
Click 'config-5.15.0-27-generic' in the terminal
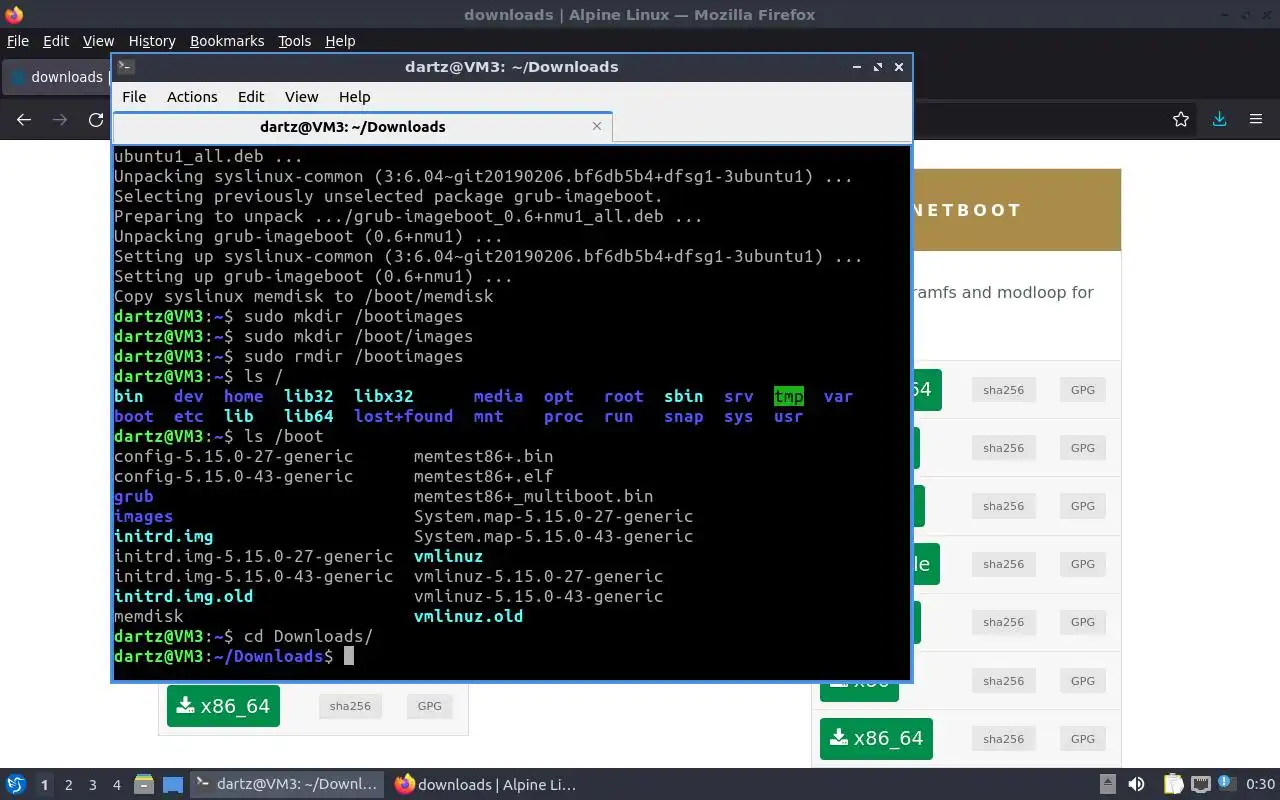pyautogui.click(x=234, y=456)
